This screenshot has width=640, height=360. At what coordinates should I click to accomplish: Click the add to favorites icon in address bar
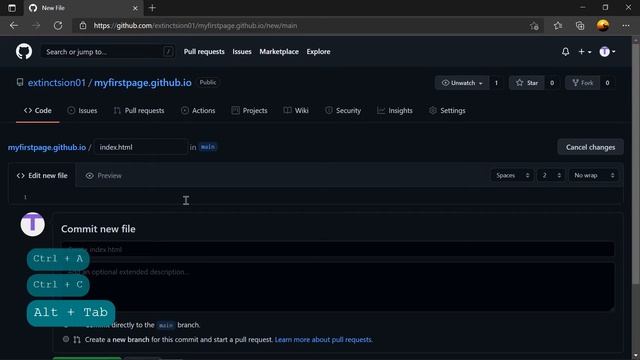[x=534, y=26]
